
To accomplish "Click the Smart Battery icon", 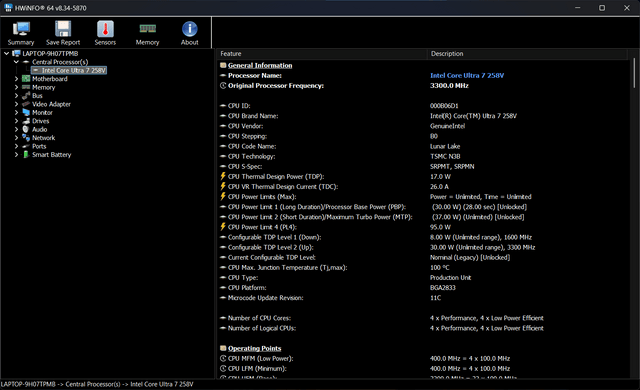I will [x=26, y=155].
